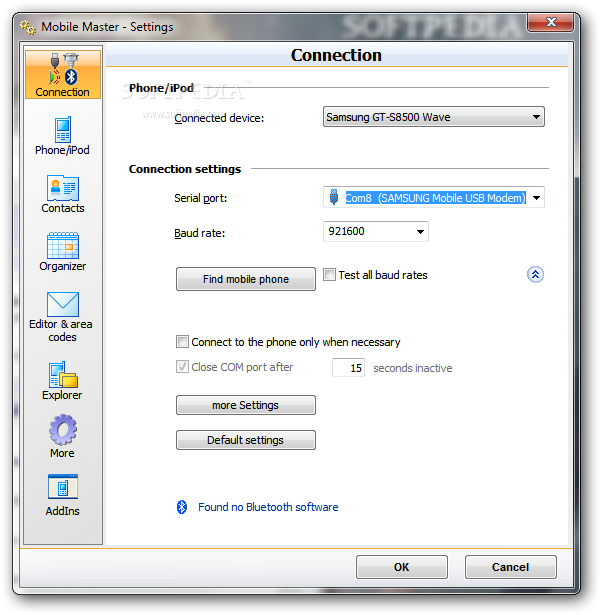Click the Cancel button
The height and width of the screenshot is (615, 601).
pyautogui.click(x=510, y=567)
